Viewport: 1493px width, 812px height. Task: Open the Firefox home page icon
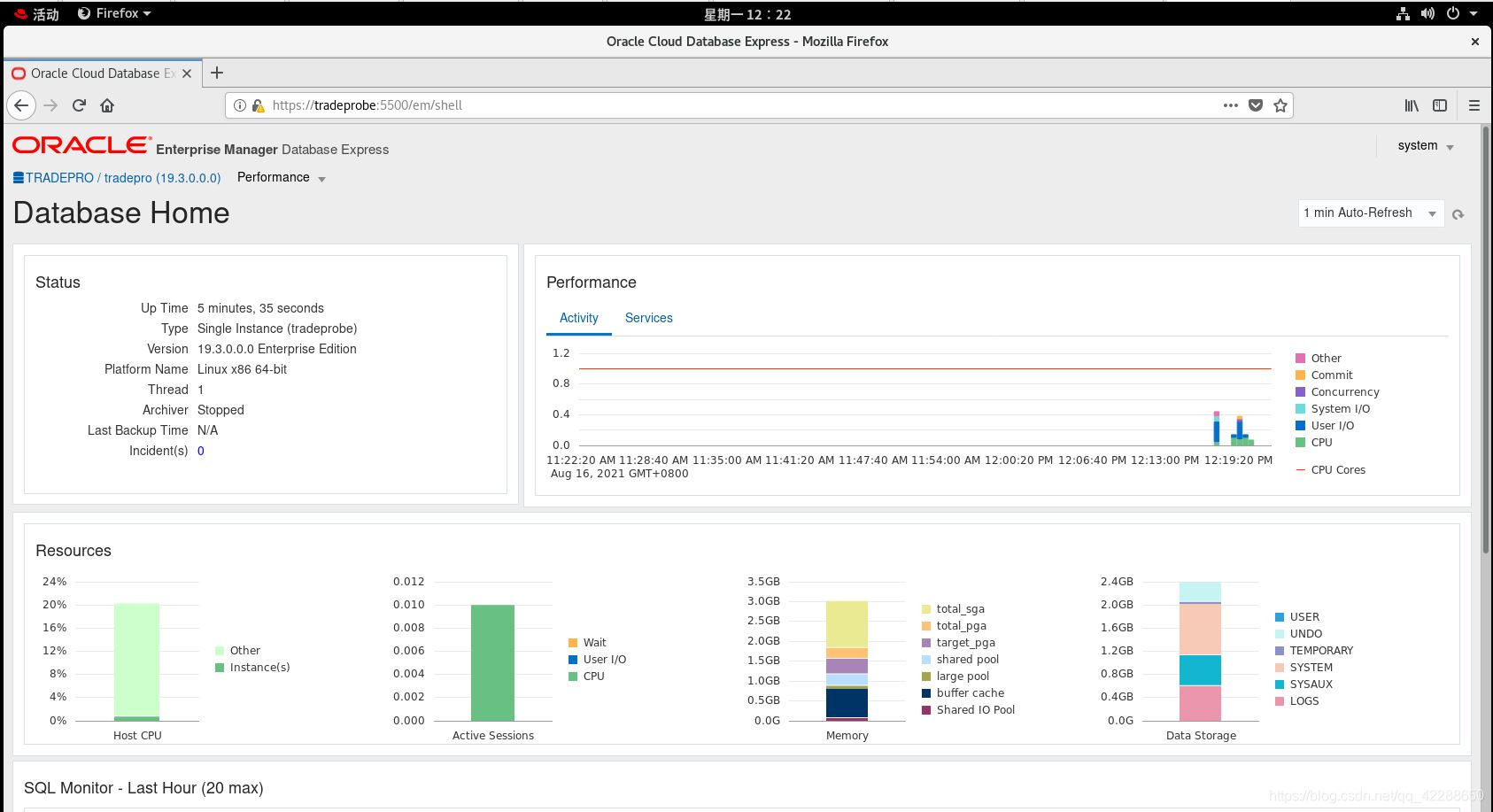tap(107, 105)
